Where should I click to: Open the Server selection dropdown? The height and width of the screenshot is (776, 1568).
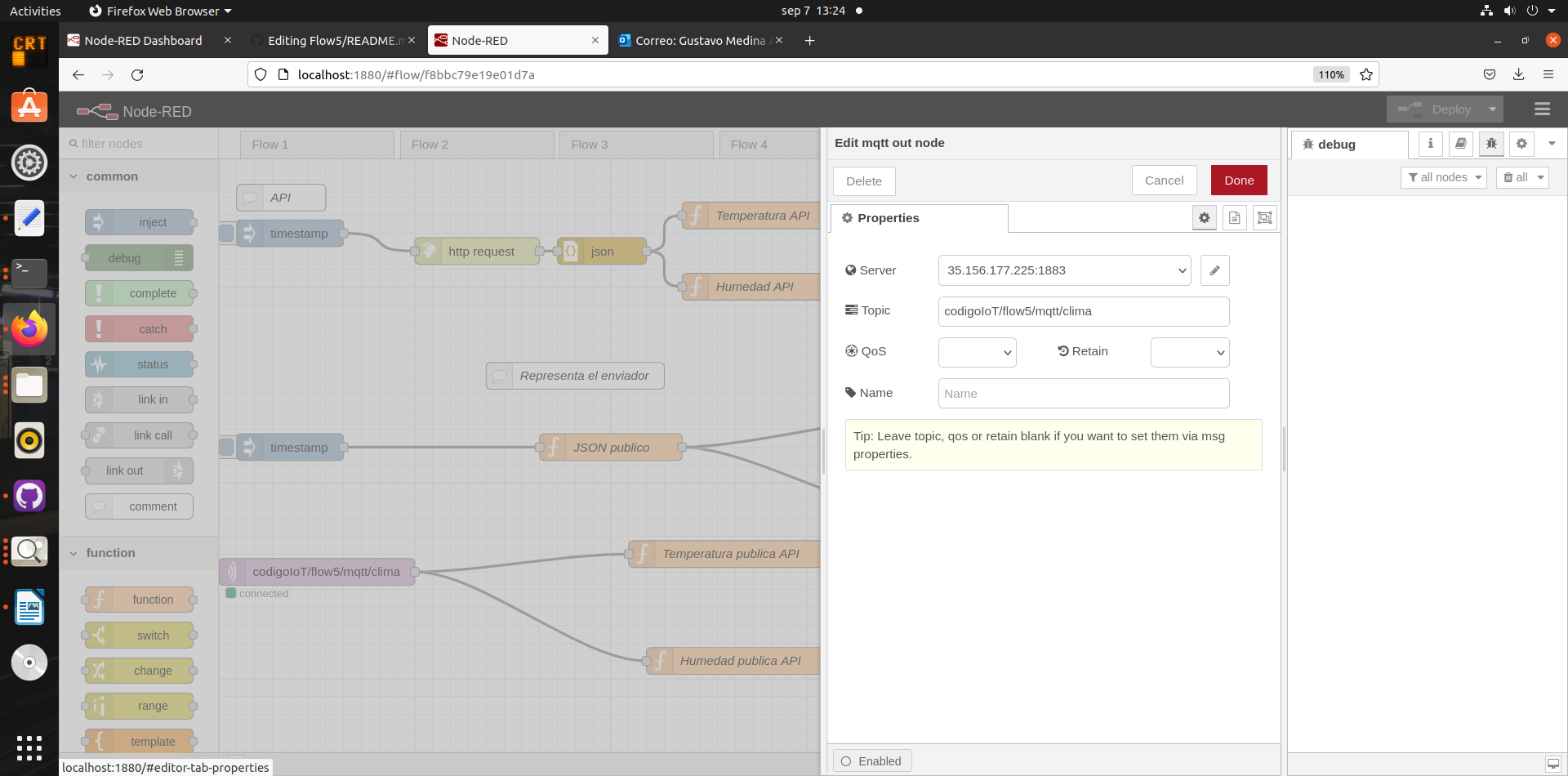coord(1064,270)
